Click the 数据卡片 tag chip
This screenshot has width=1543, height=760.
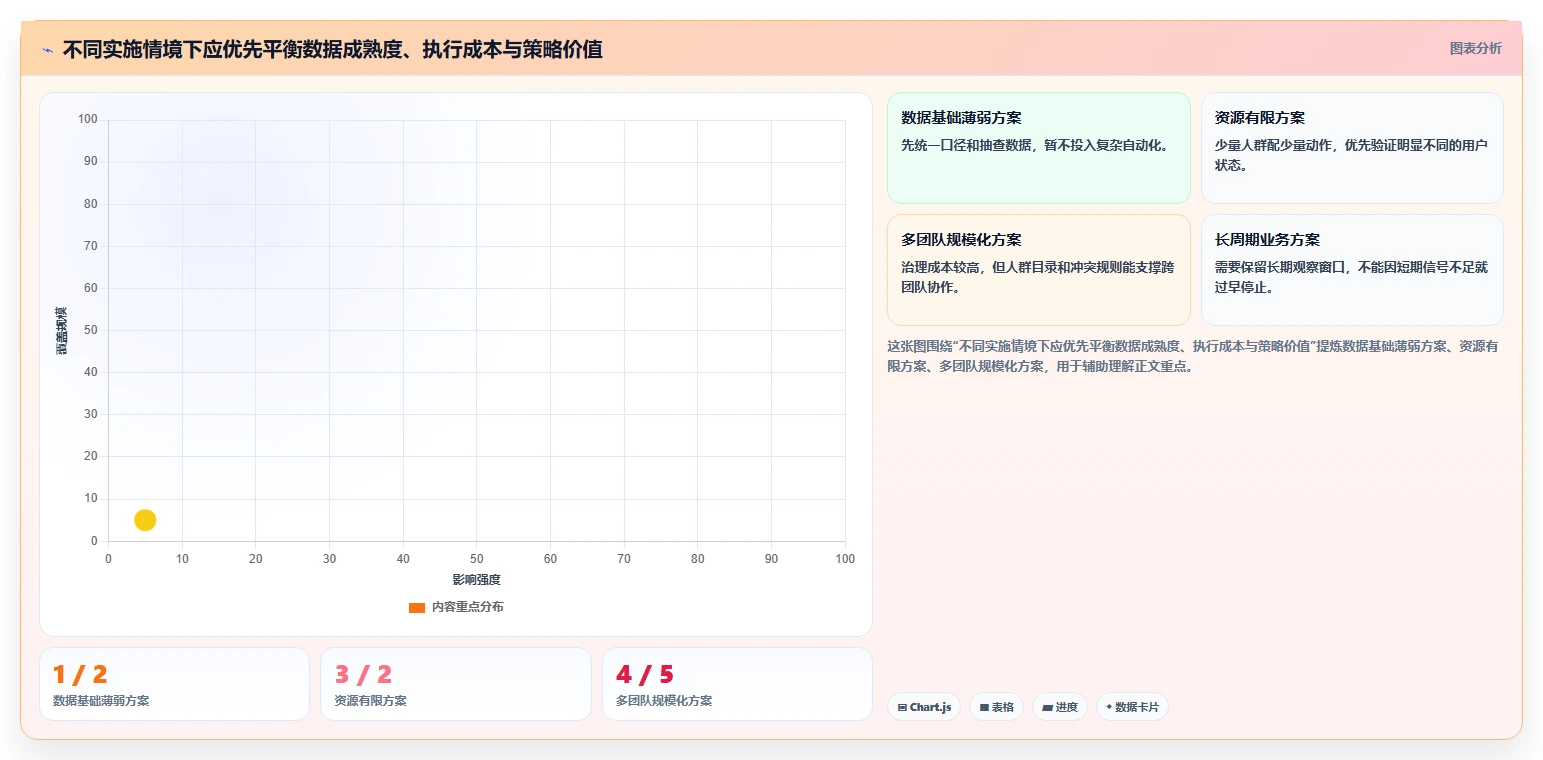click(1132, 707)
